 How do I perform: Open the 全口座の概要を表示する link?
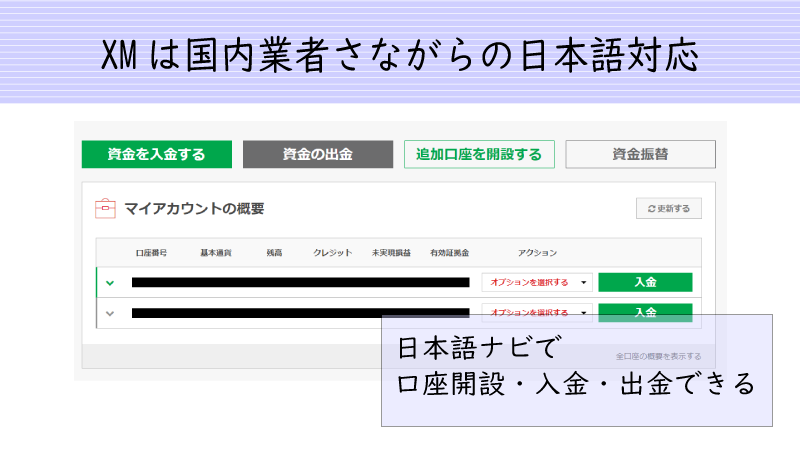point(658,356)
